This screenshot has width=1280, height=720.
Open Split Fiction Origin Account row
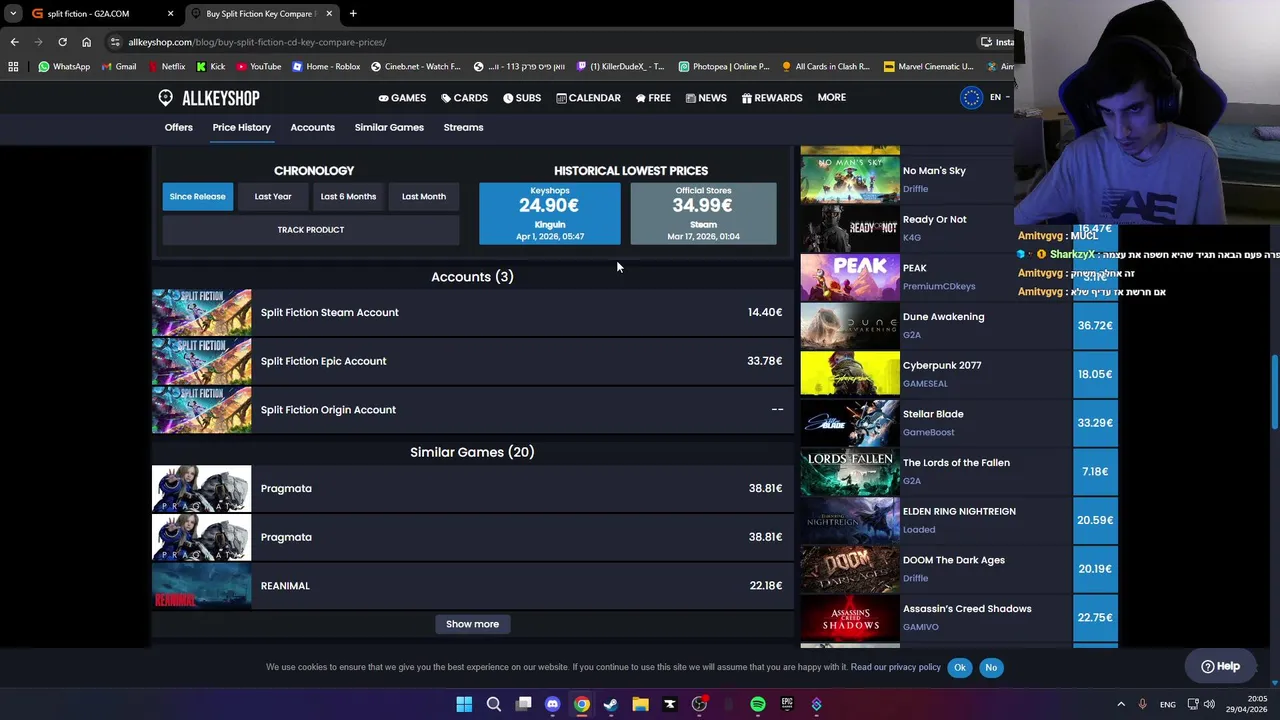tap(472, 410)
